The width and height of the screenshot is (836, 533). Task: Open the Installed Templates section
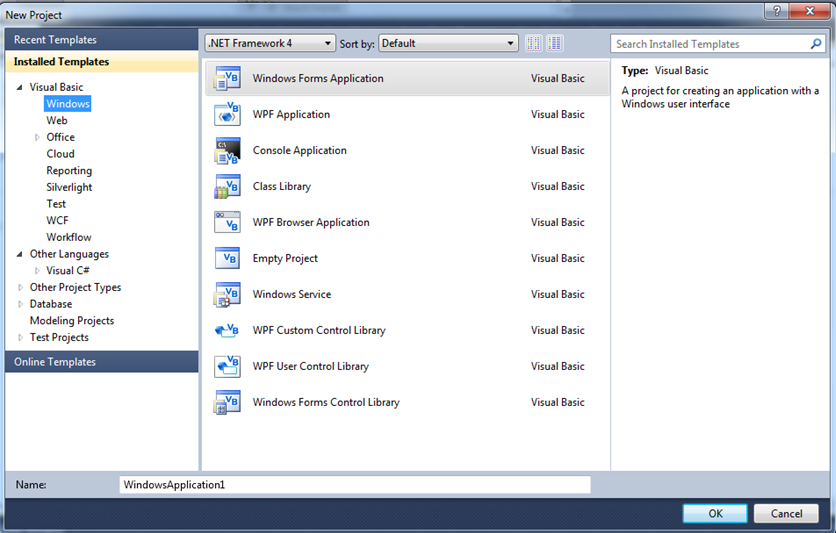point(101,62)
